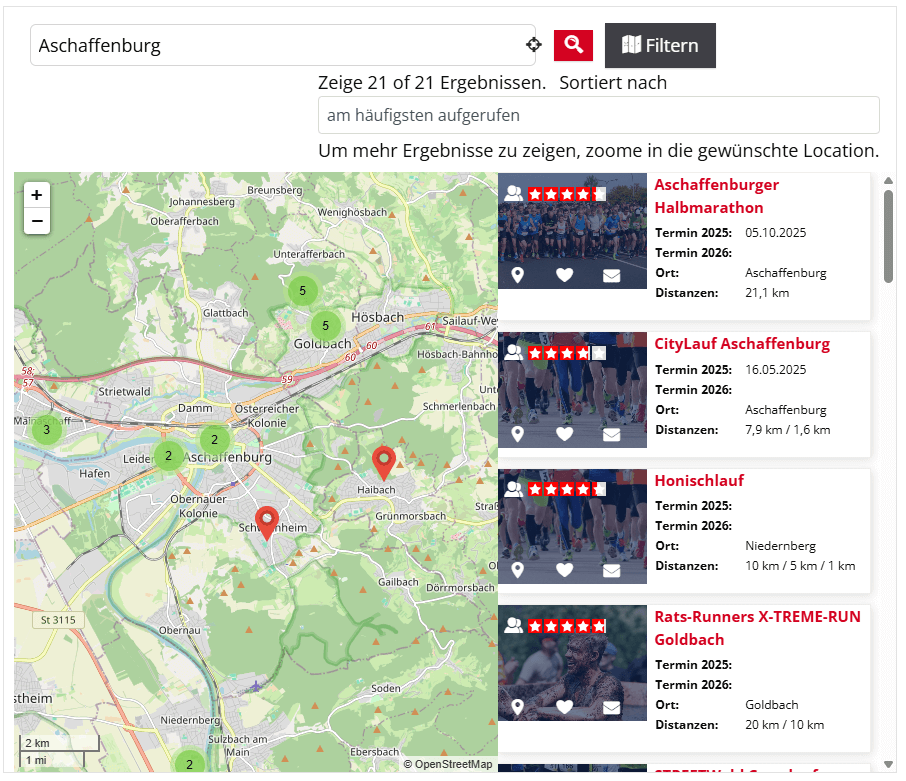Click the location pin icon on Aschaffenburger Halbmarathon

point(518,274)
